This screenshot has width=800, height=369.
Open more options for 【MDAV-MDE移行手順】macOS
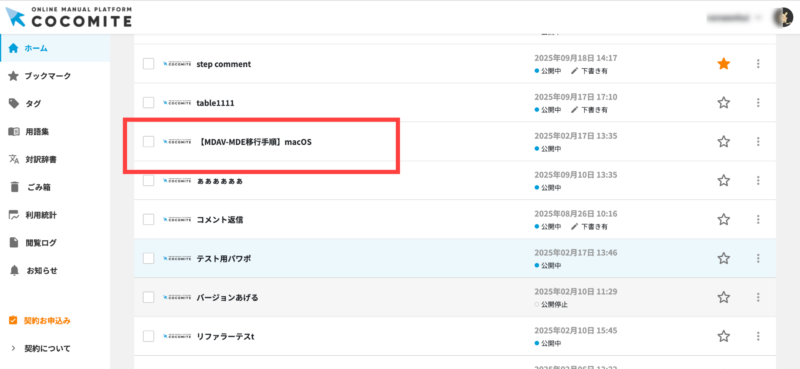tap(758, 141)
